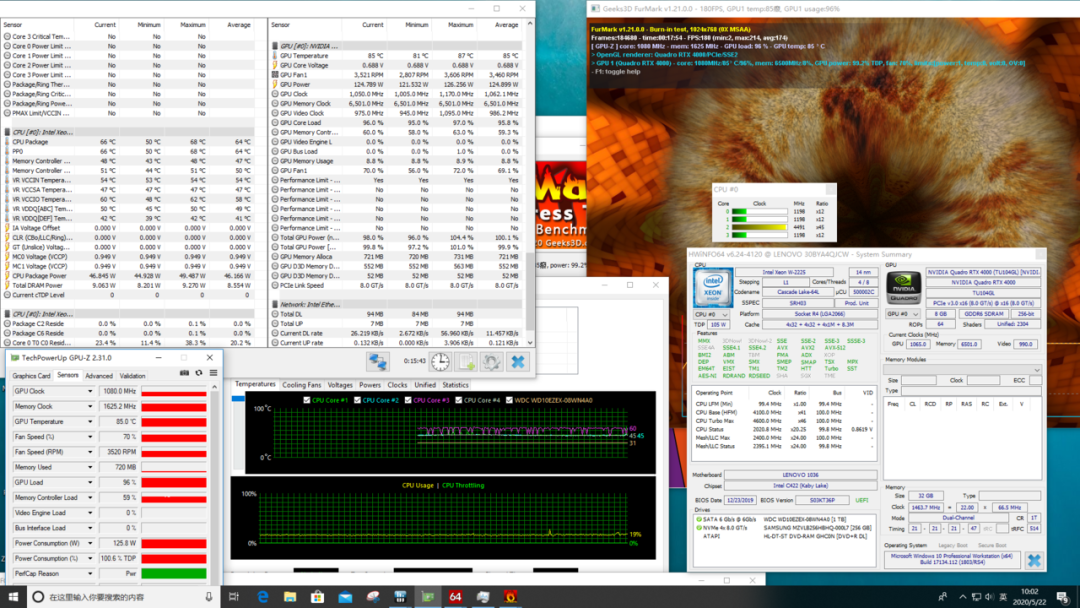Toggle WDC WD10EZEX drive checkbox

click(509, 400)
